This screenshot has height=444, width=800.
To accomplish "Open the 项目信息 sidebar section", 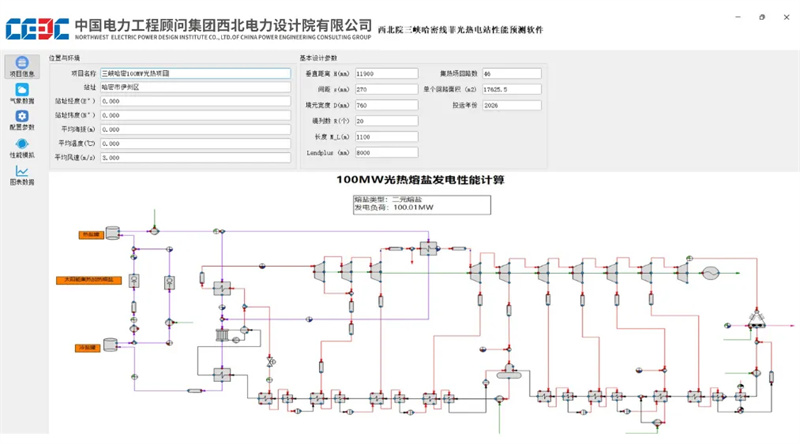I will coord(22,66).
